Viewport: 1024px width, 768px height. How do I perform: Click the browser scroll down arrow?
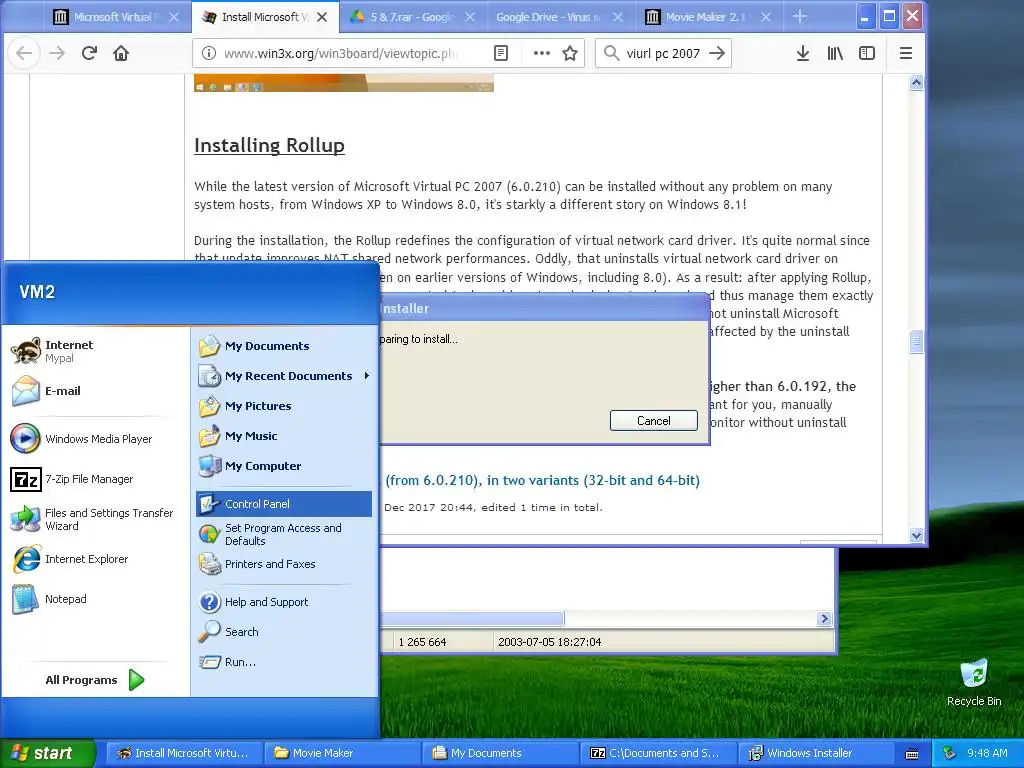(x=916, y=535)
